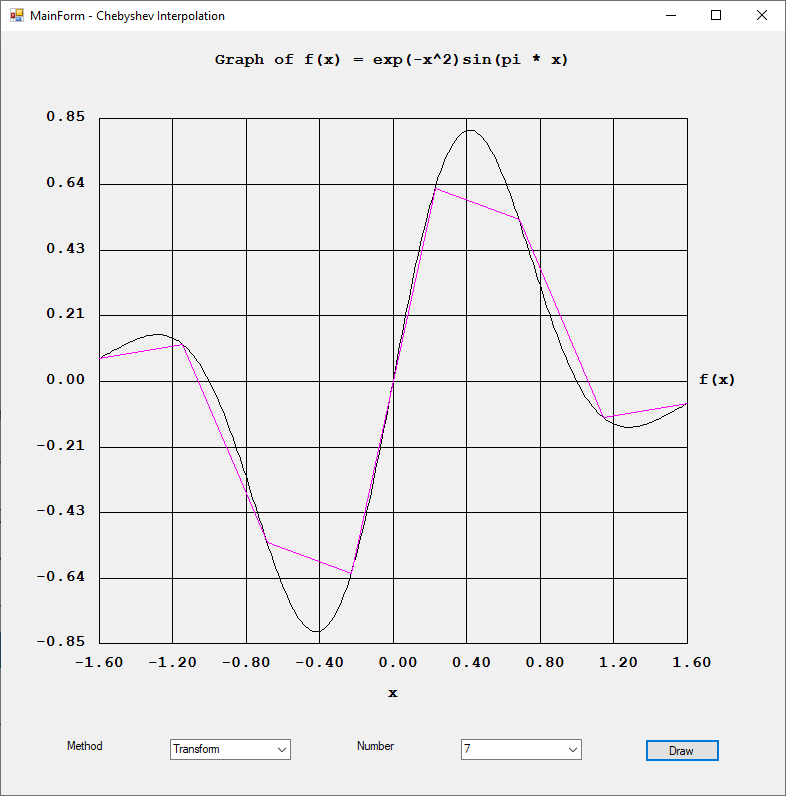Click the 0.85 y-axis tick label

point(66,117)
